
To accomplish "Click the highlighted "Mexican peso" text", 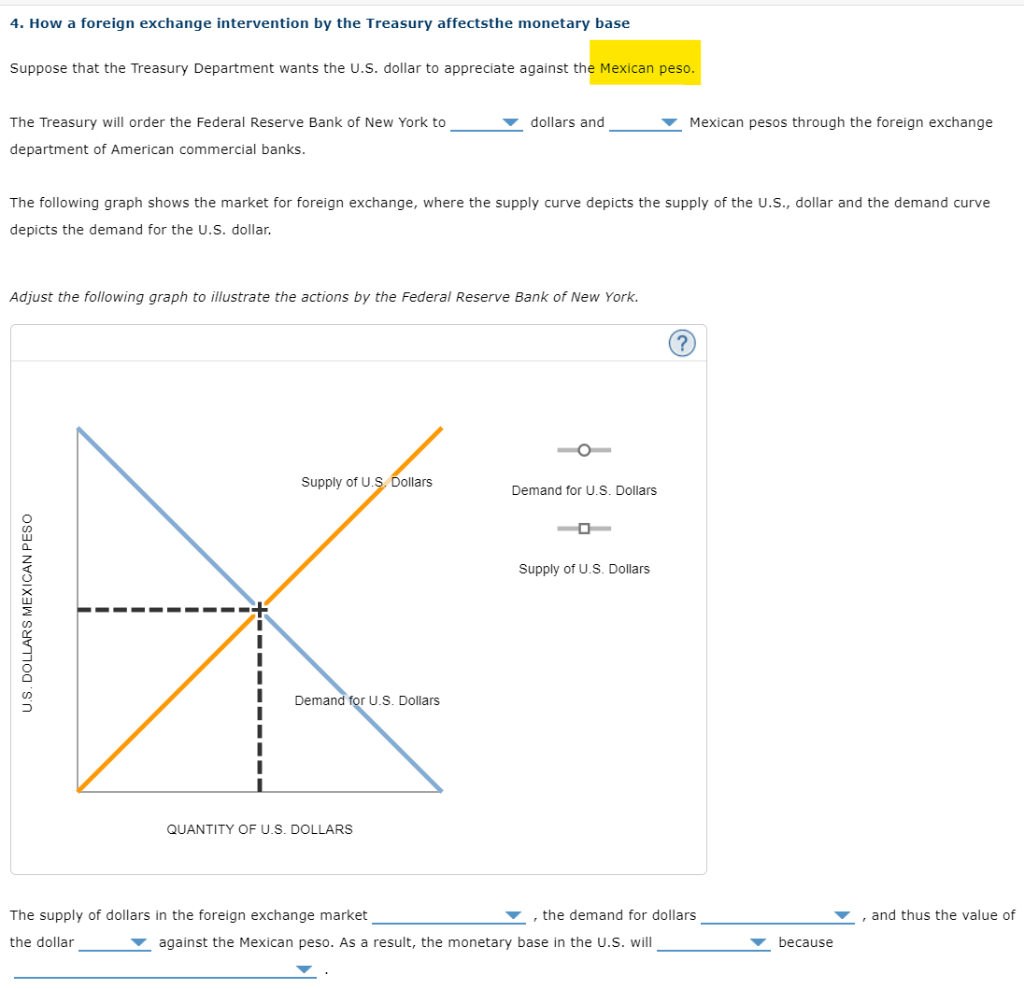I will click(x=646, y=67).
